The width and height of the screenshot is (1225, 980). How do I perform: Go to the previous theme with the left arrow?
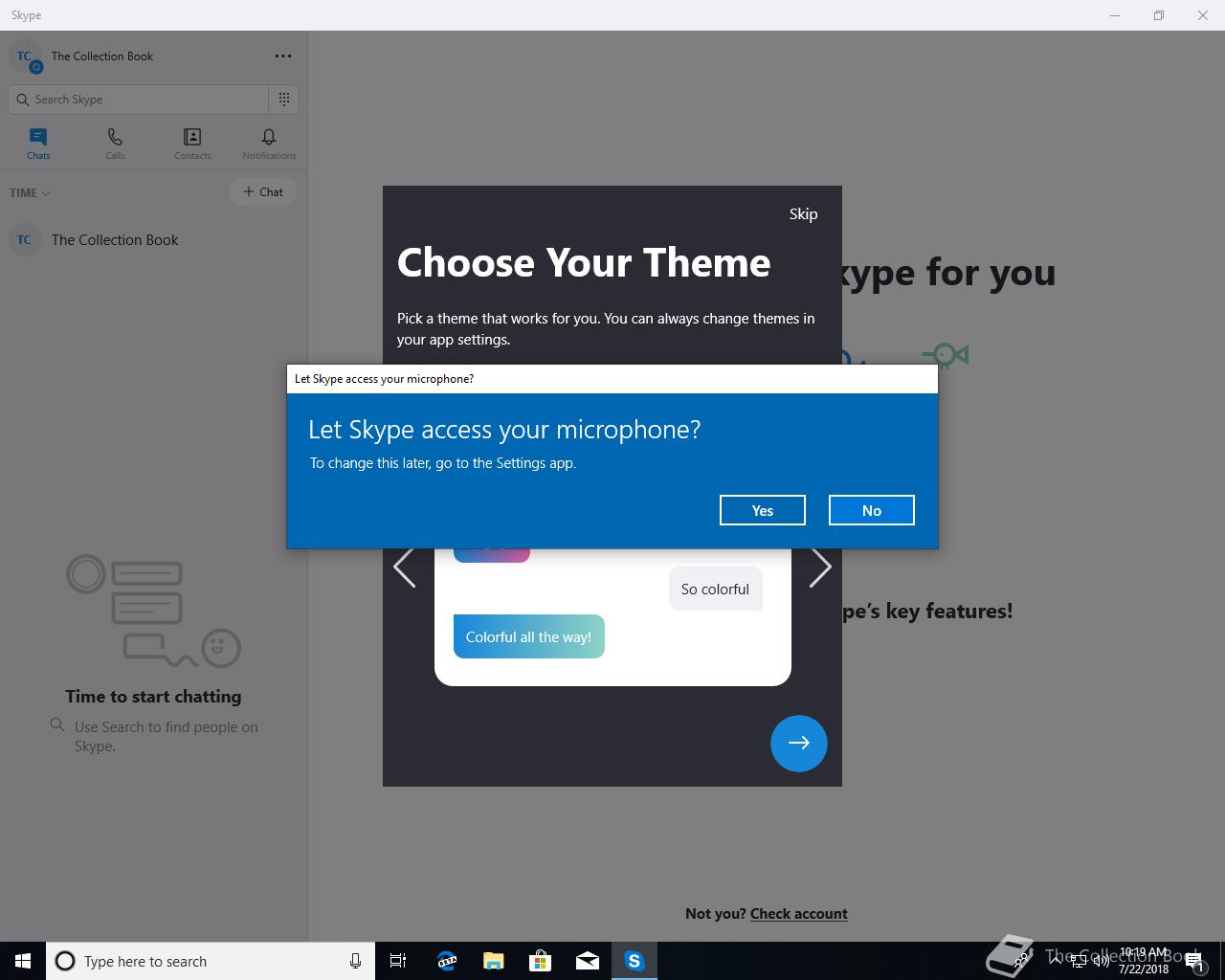(404, 568)
